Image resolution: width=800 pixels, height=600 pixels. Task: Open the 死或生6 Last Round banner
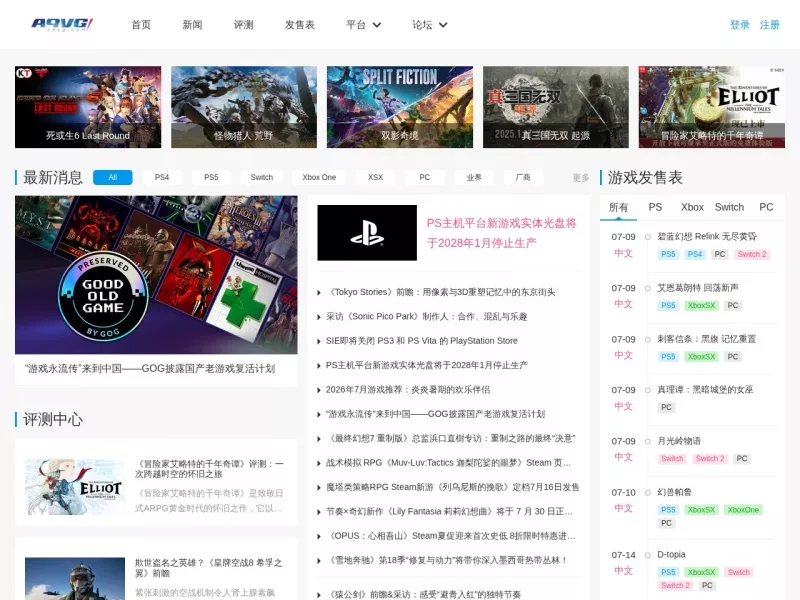pos(88,107)
